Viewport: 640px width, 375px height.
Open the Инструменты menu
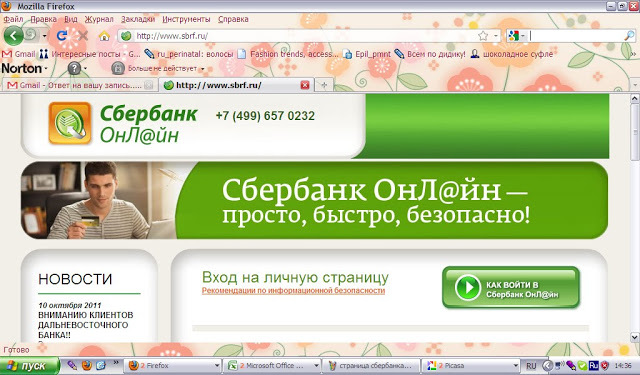186,19
